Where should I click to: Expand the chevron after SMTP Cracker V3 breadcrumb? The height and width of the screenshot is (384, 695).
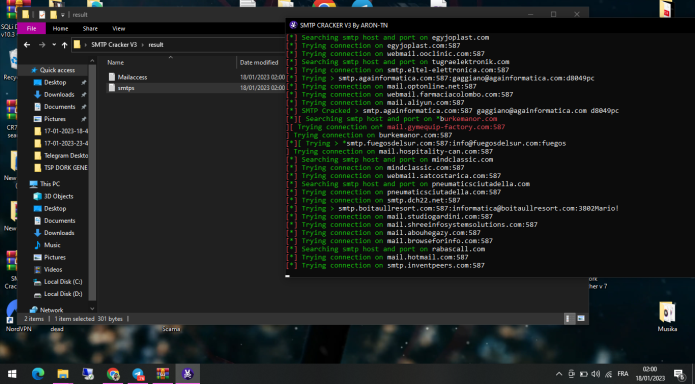click(143, 45)
